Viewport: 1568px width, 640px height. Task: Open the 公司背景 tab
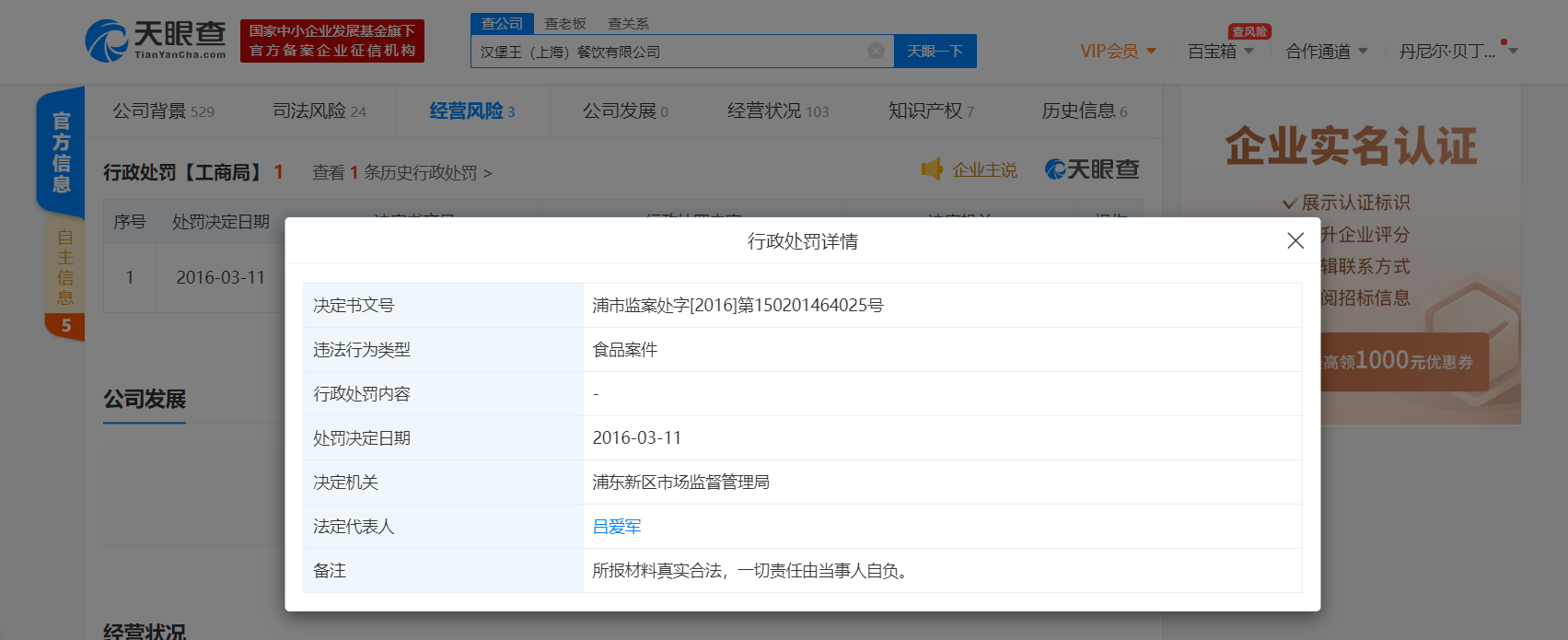pyautogui.click(x=163, y=111)
